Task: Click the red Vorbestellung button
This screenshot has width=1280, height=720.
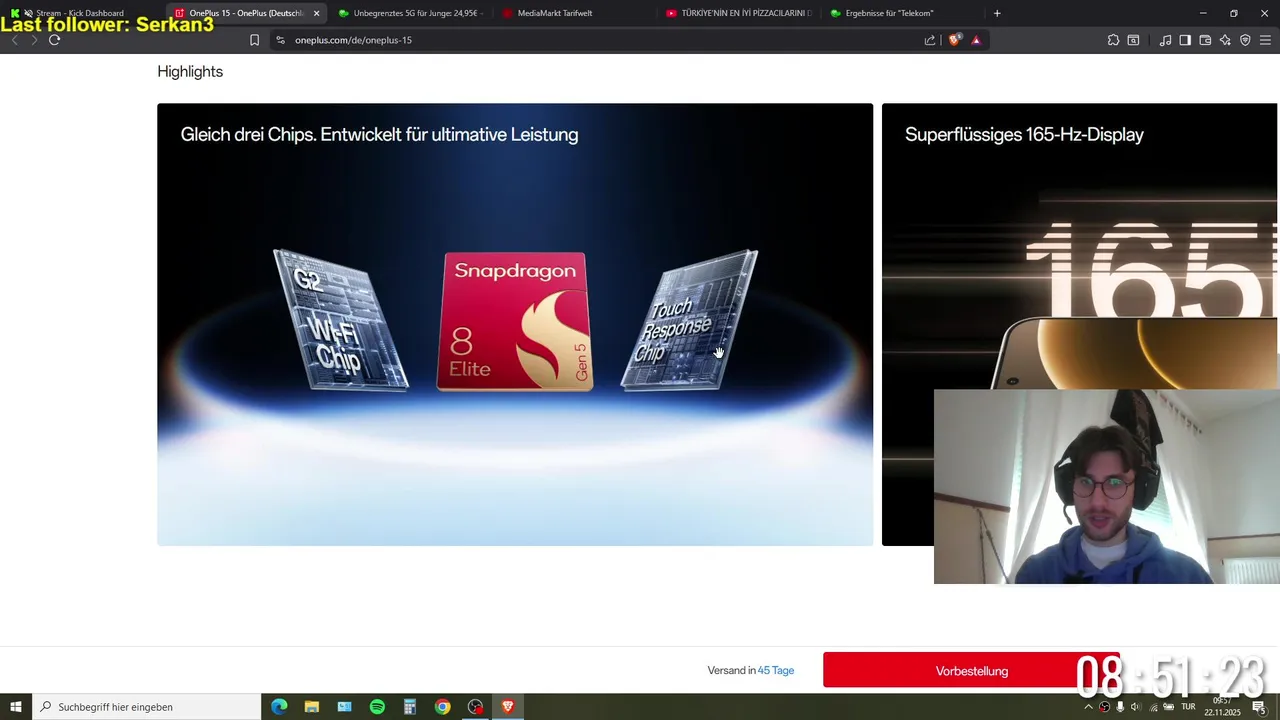Action: tap(971, 671)
